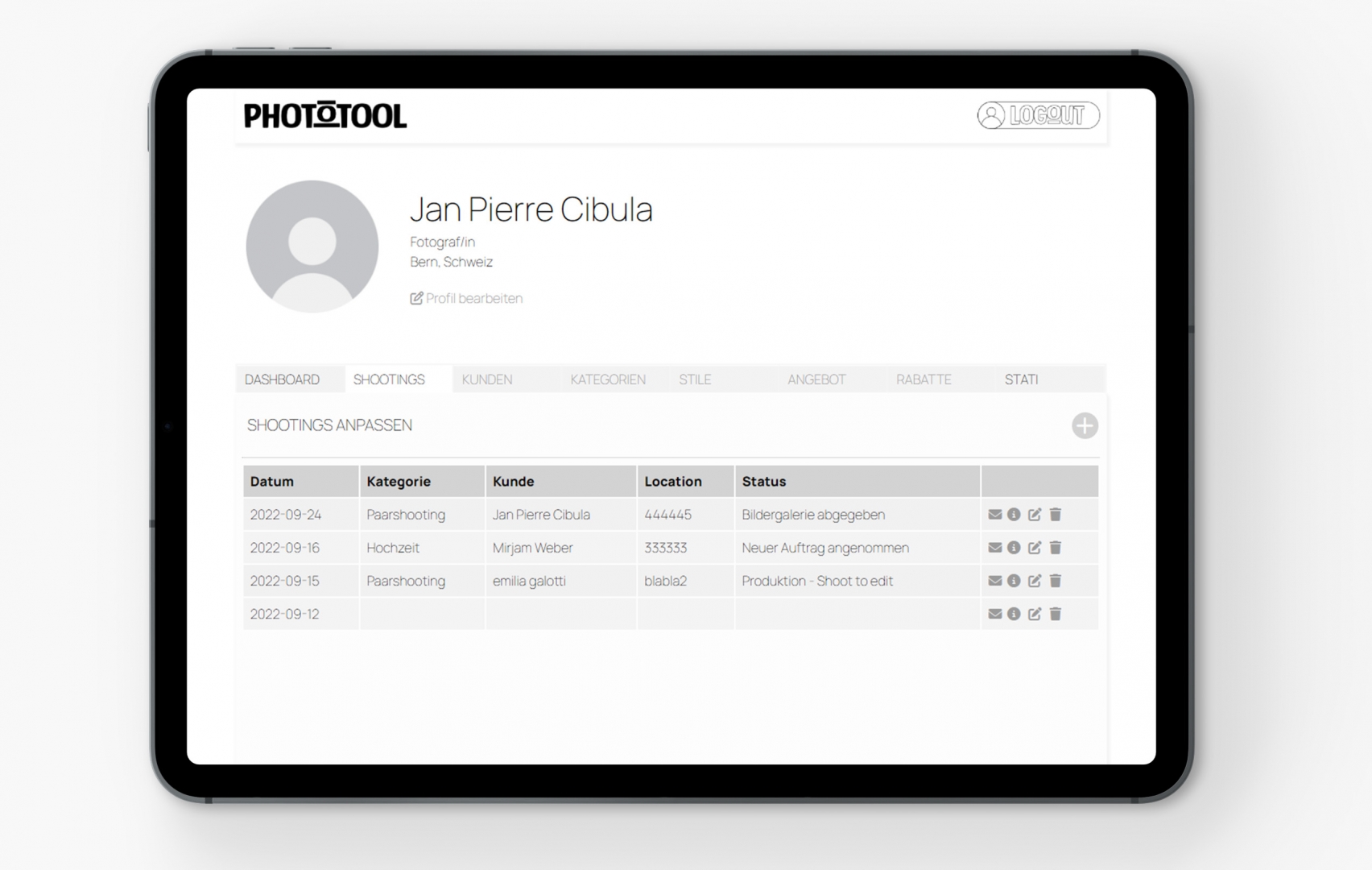Open the Stati tab
This screenshot has width=1372, height=870.
(1021, 379)
